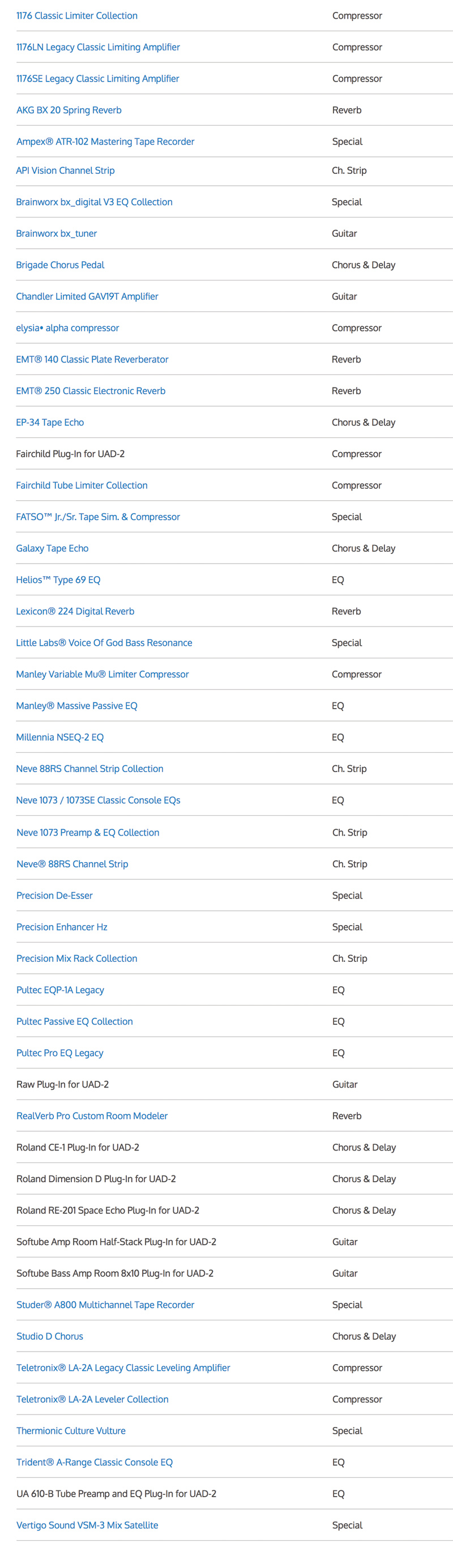Click EP-34 Tape Echo link
The width and height of the screenshot is (453, 1568).
[50, 423]
